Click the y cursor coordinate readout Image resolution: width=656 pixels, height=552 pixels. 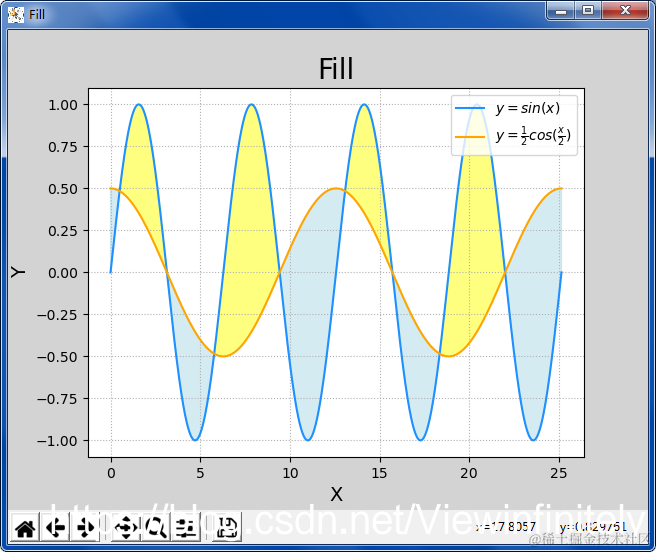point(593,527)
